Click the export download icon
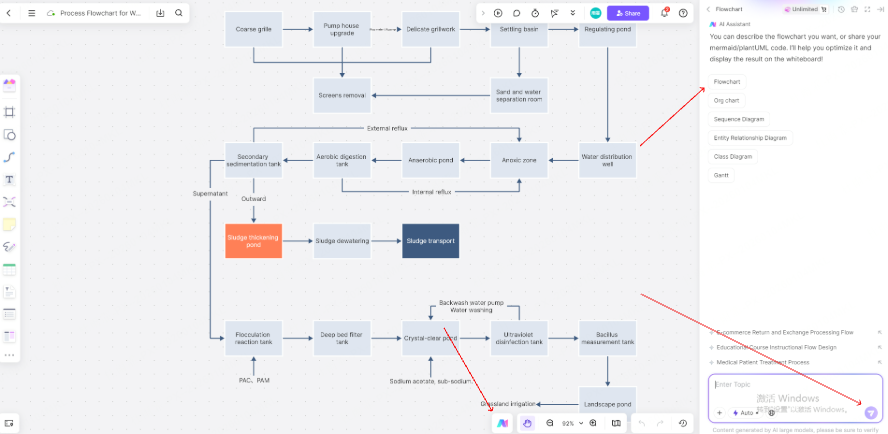888x434 pixels. [161, 13]
